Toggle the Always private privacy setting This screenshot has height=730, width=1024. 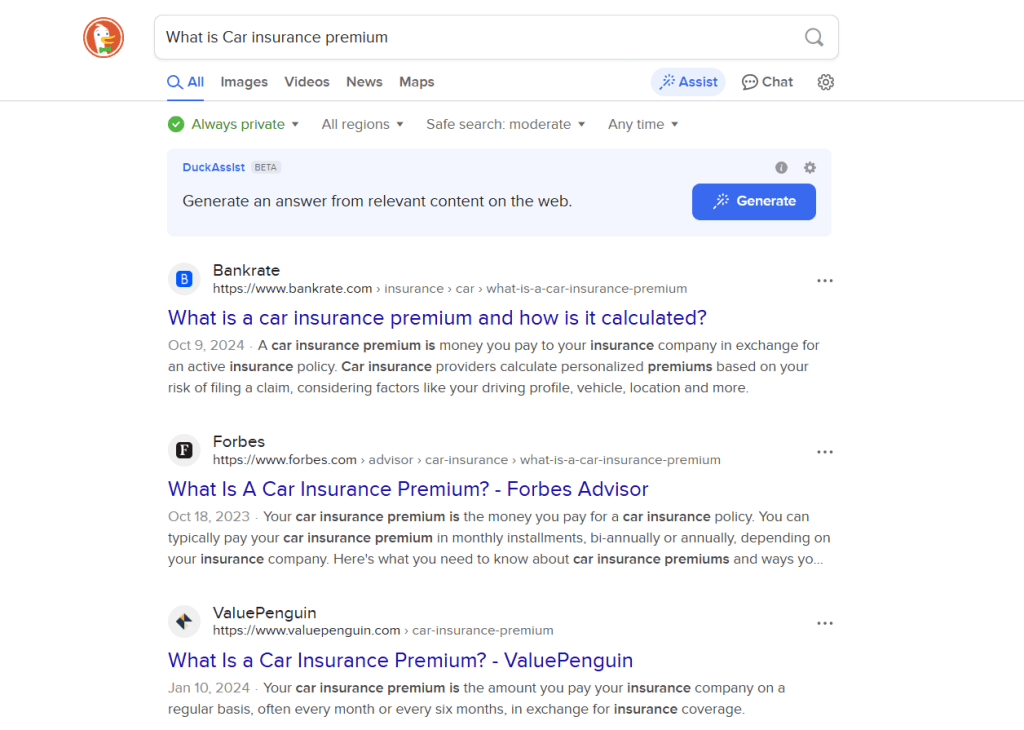233,123
